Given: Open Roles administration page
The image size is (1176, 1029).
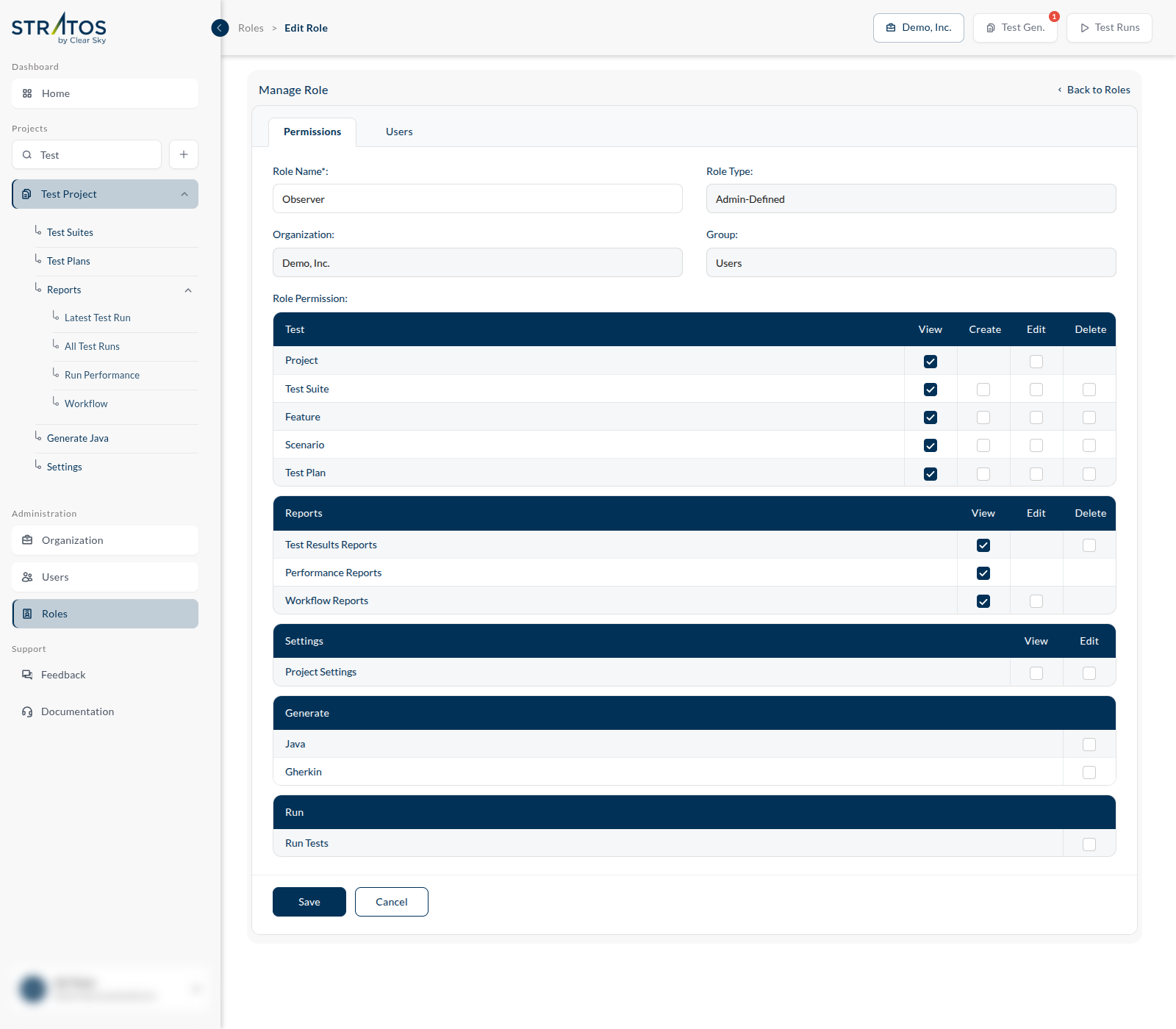Looking at the screenshot, I should 105,614.
